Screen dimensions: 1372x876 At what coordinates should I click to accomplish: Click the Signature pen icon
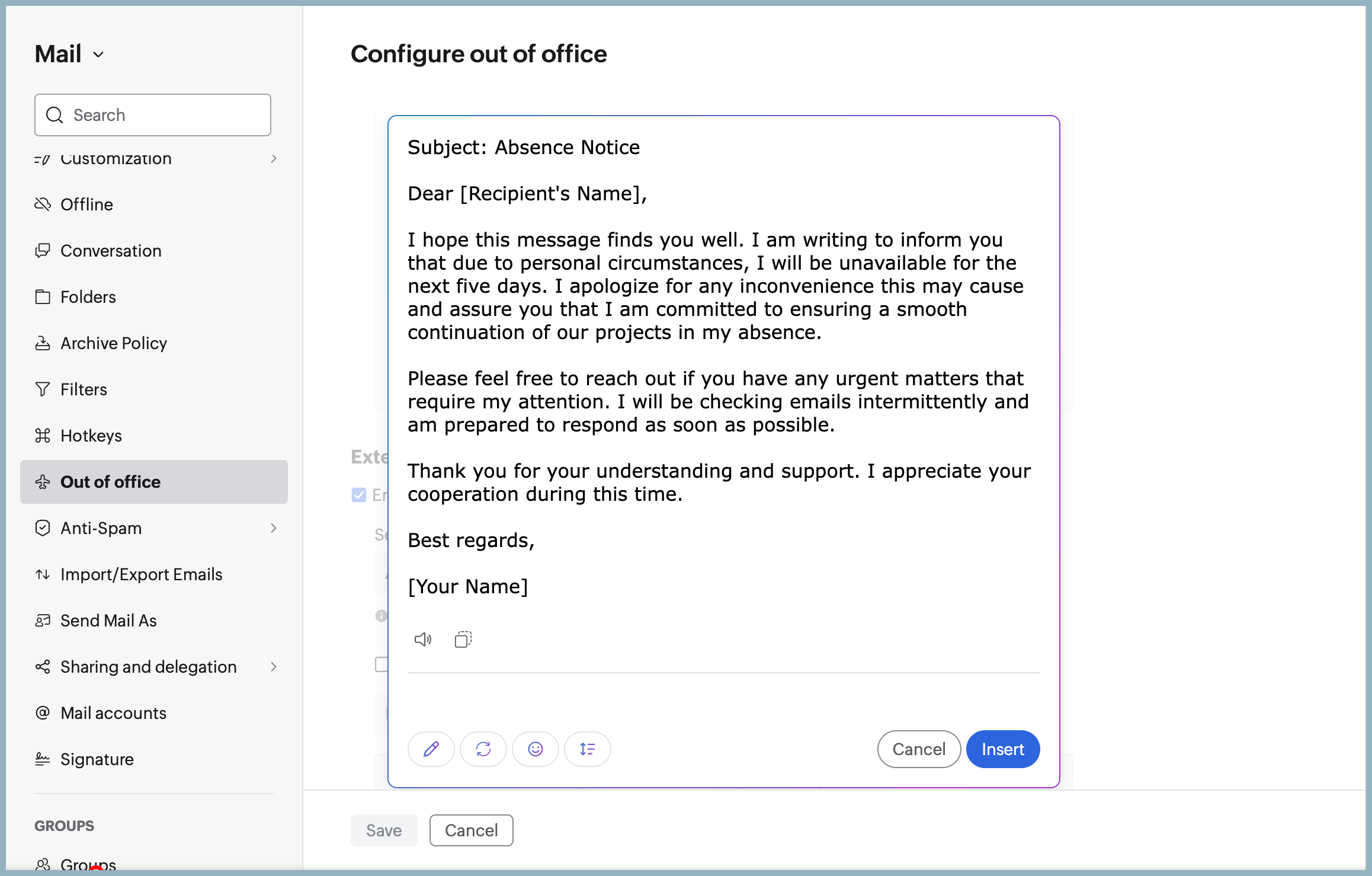(43, 759)
